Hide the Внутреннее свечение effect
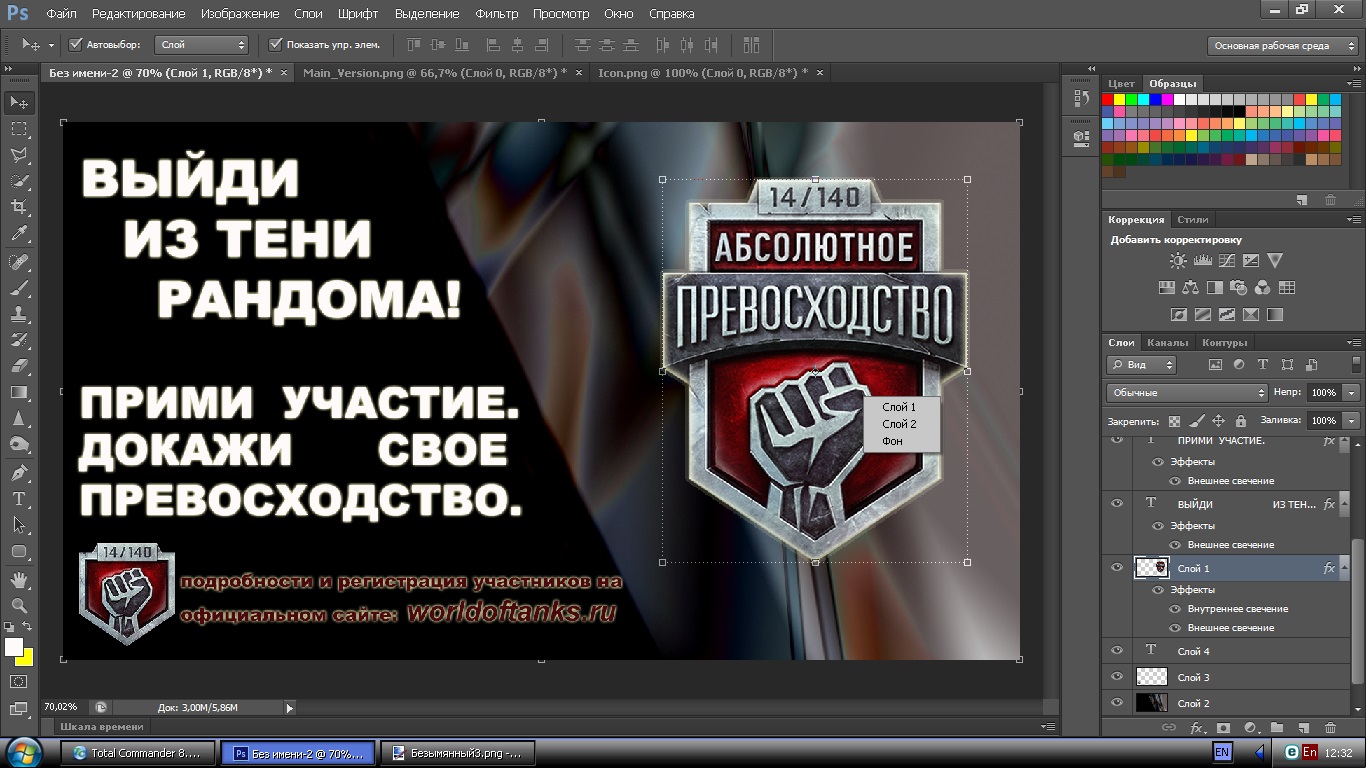Image resolution: width=1366 pixels, height=768 pixels. (x=1176, y=608)
